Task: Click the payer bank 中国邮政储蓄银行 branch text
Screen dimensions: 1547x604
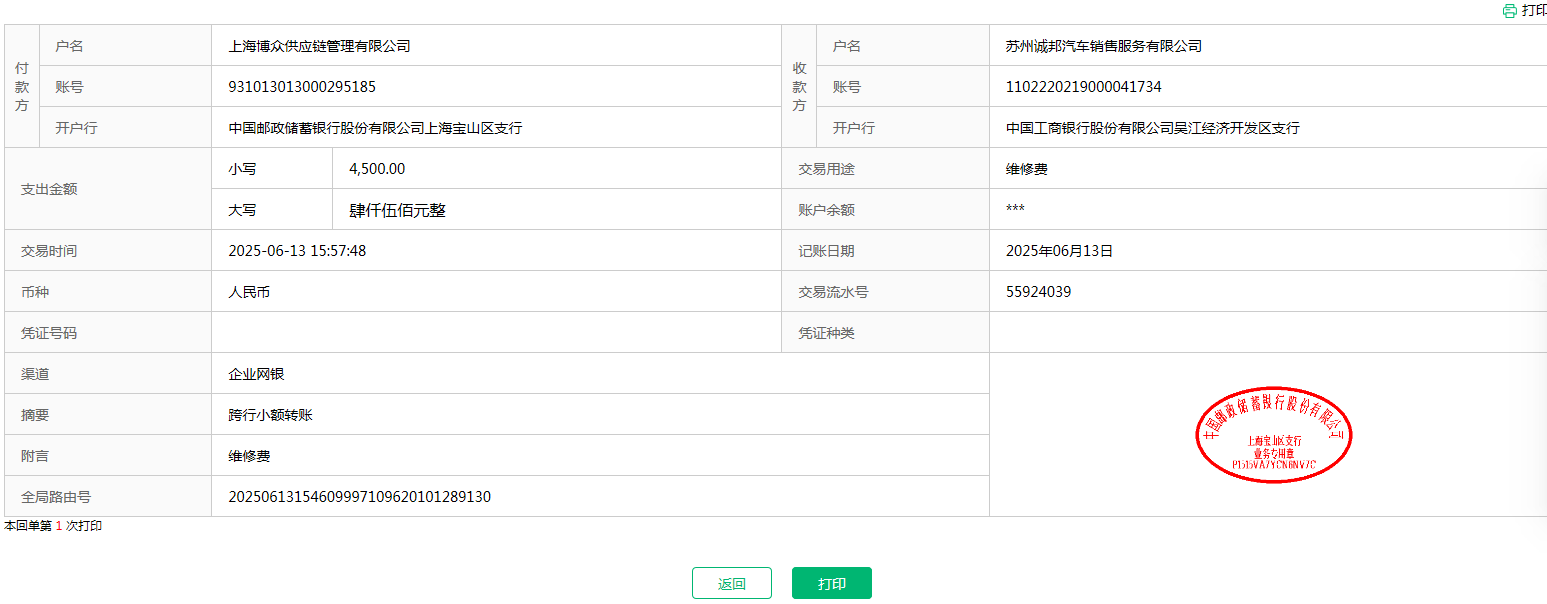Action: pos(375,128)
